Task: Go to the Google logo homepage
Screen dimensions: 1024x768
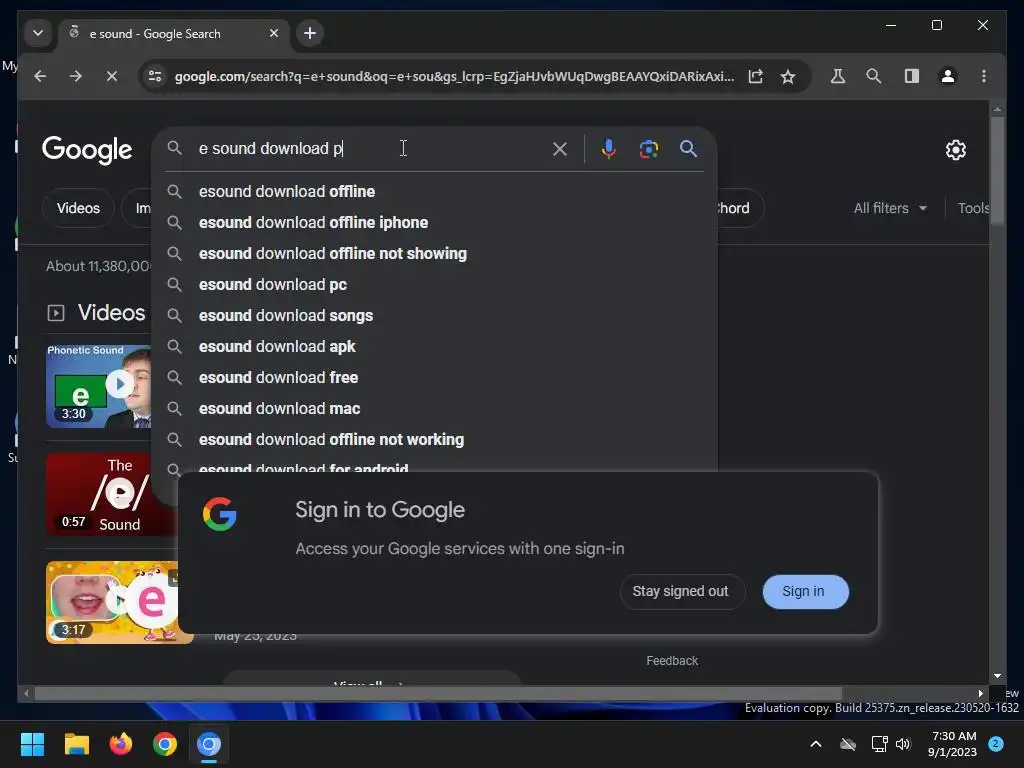Action: 87,150
